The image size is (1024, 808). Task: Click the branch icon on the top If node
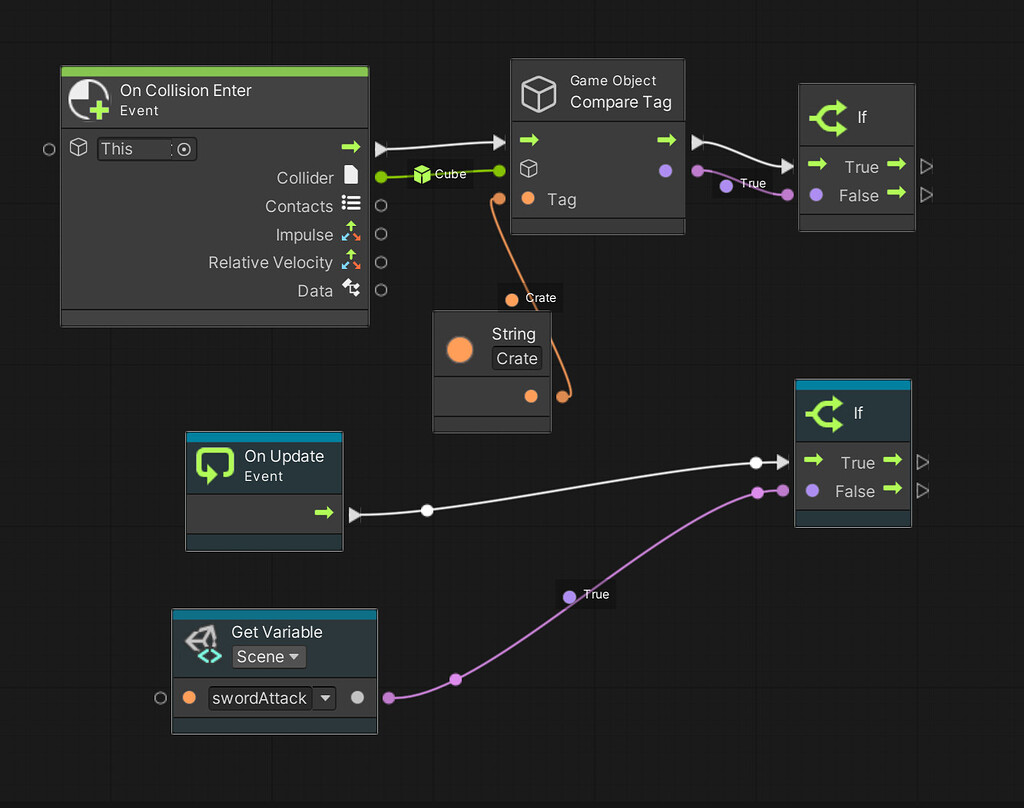(x=828, y=117)
